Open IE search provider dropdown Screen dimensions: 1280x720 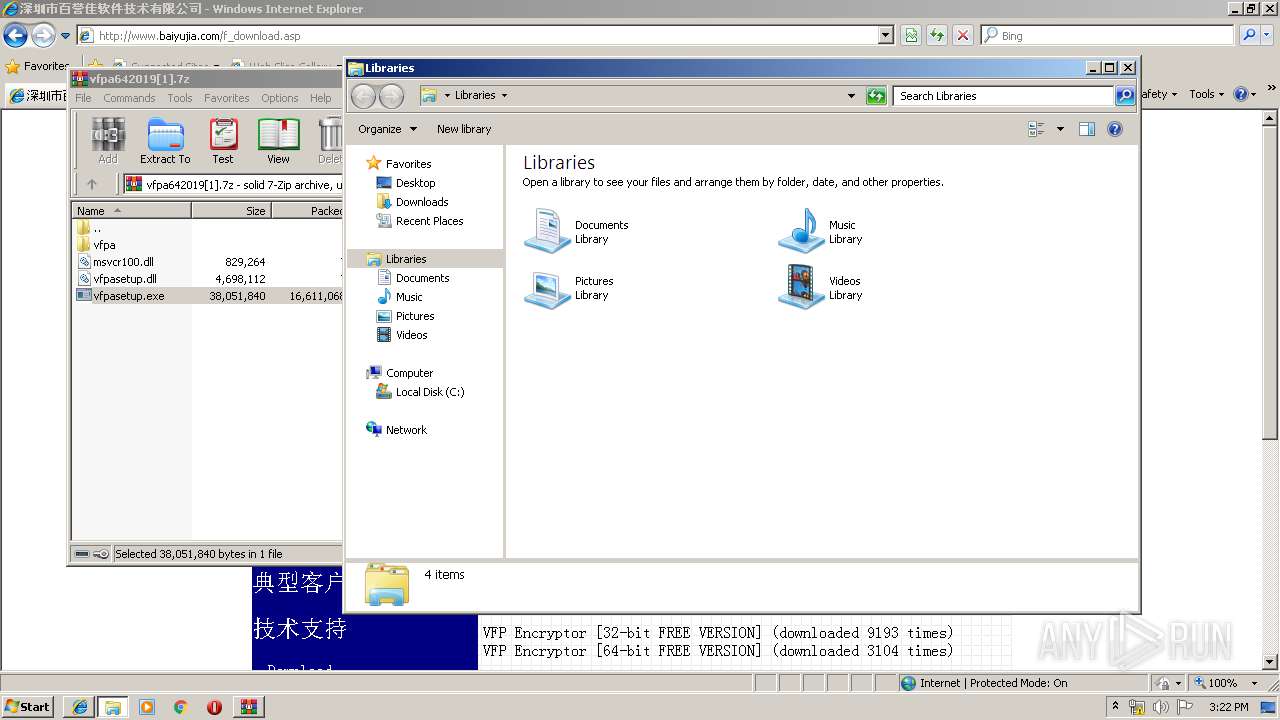click(x=1269, y=35)
